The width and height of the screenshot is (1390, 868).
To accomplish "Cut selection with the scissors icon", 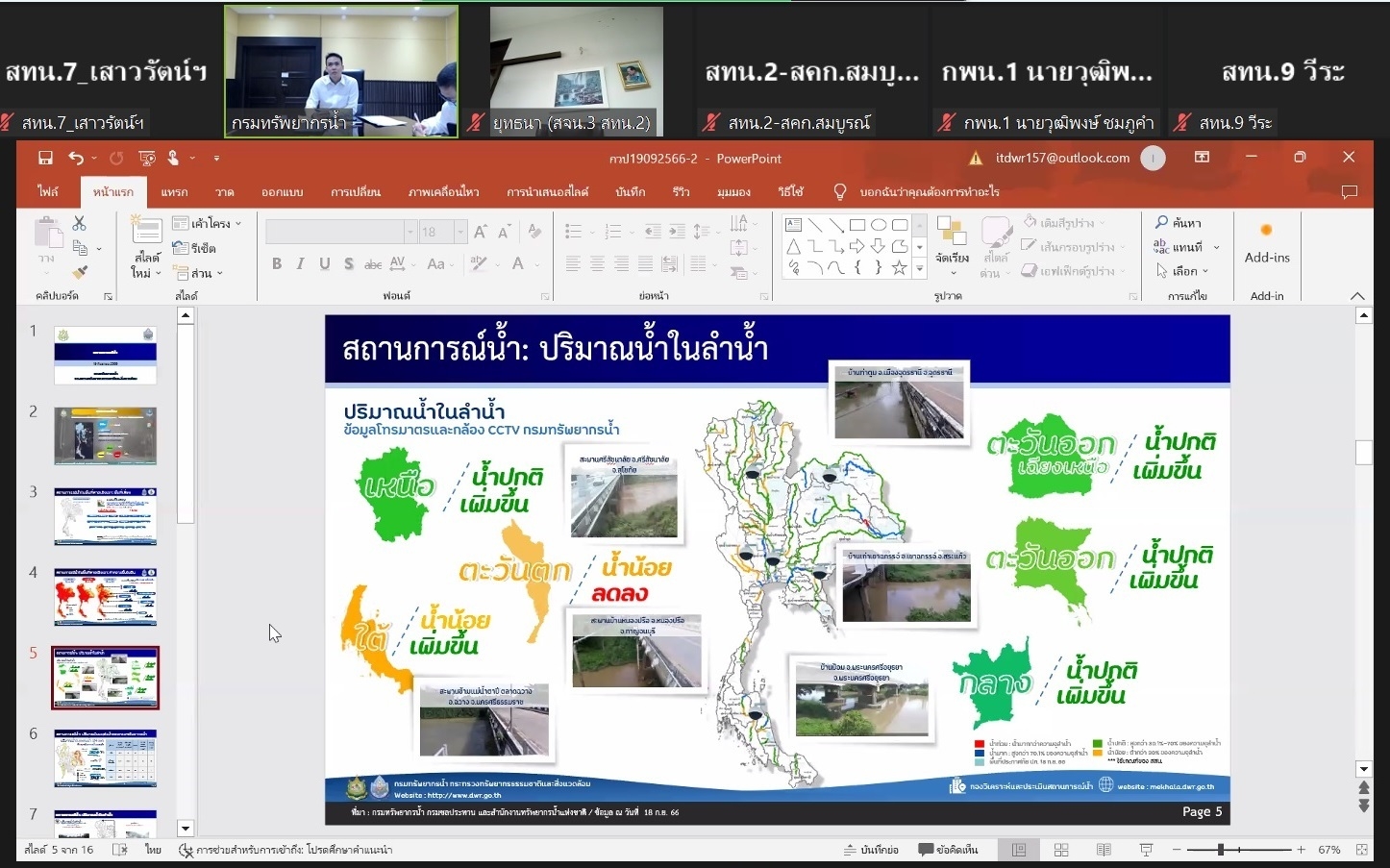I will pos(79,223).
